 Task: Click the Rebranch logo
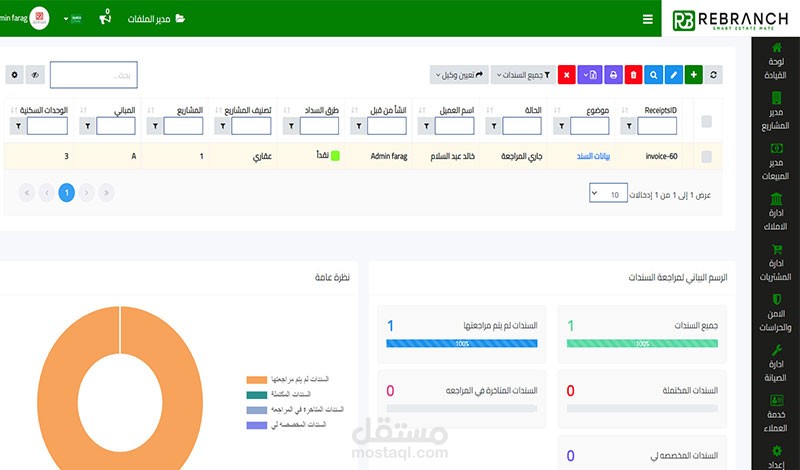pyautogui.click(x=730, y=20)
